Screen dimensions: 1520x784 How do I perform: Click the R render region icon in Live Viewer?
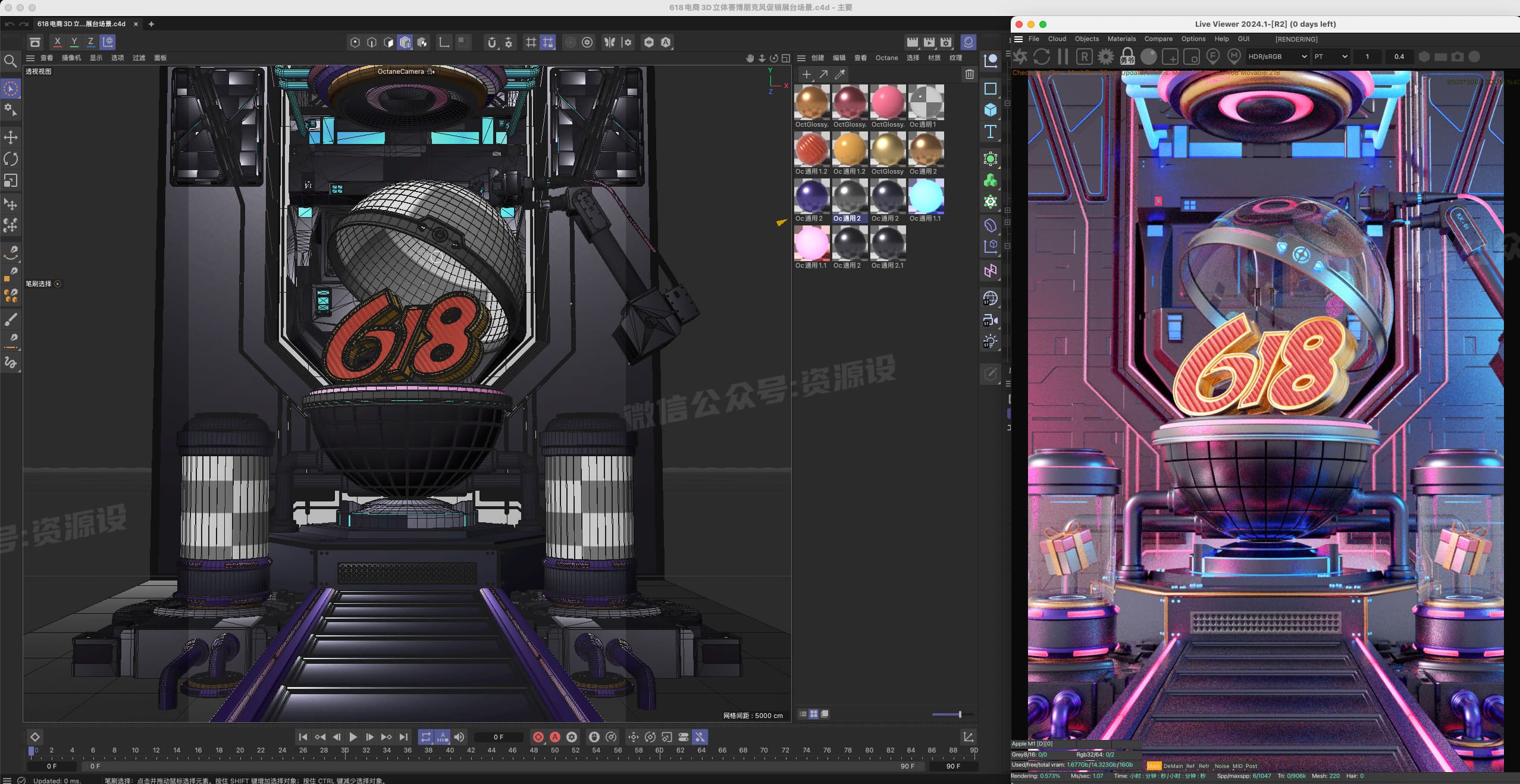click(x=1084, y=57)
